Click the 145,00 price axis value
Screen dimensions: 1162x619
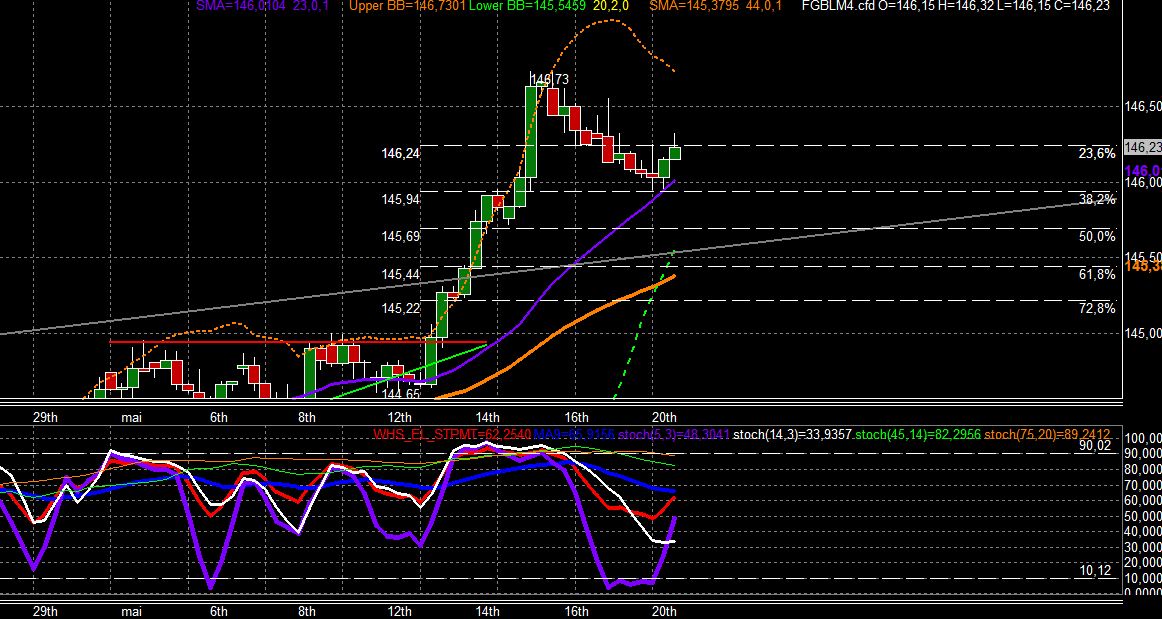tap(1143, 333)
